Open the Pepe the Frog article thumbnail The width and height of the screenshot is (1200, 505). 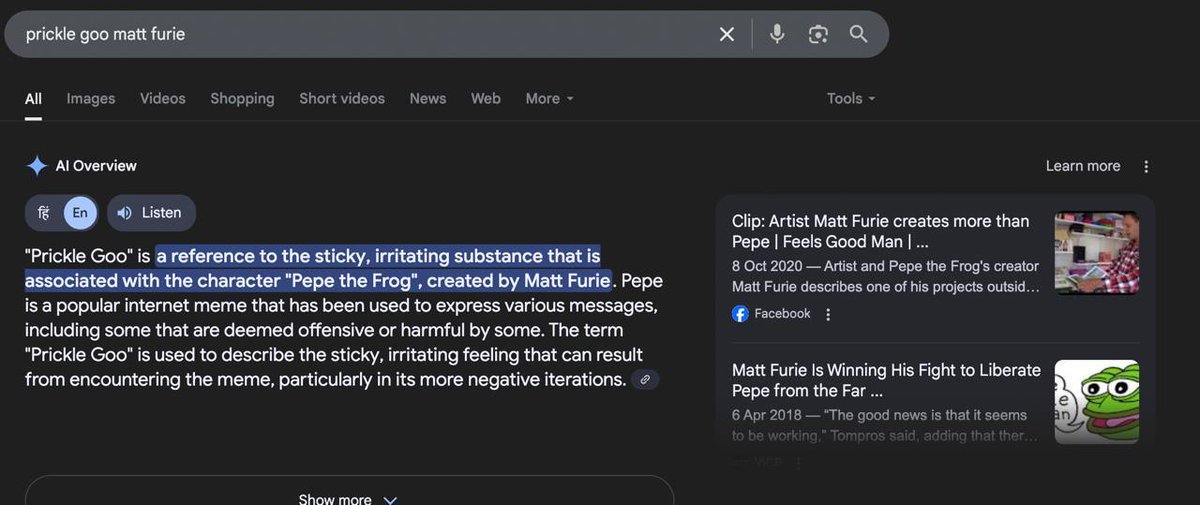[x=1097, y=401]
